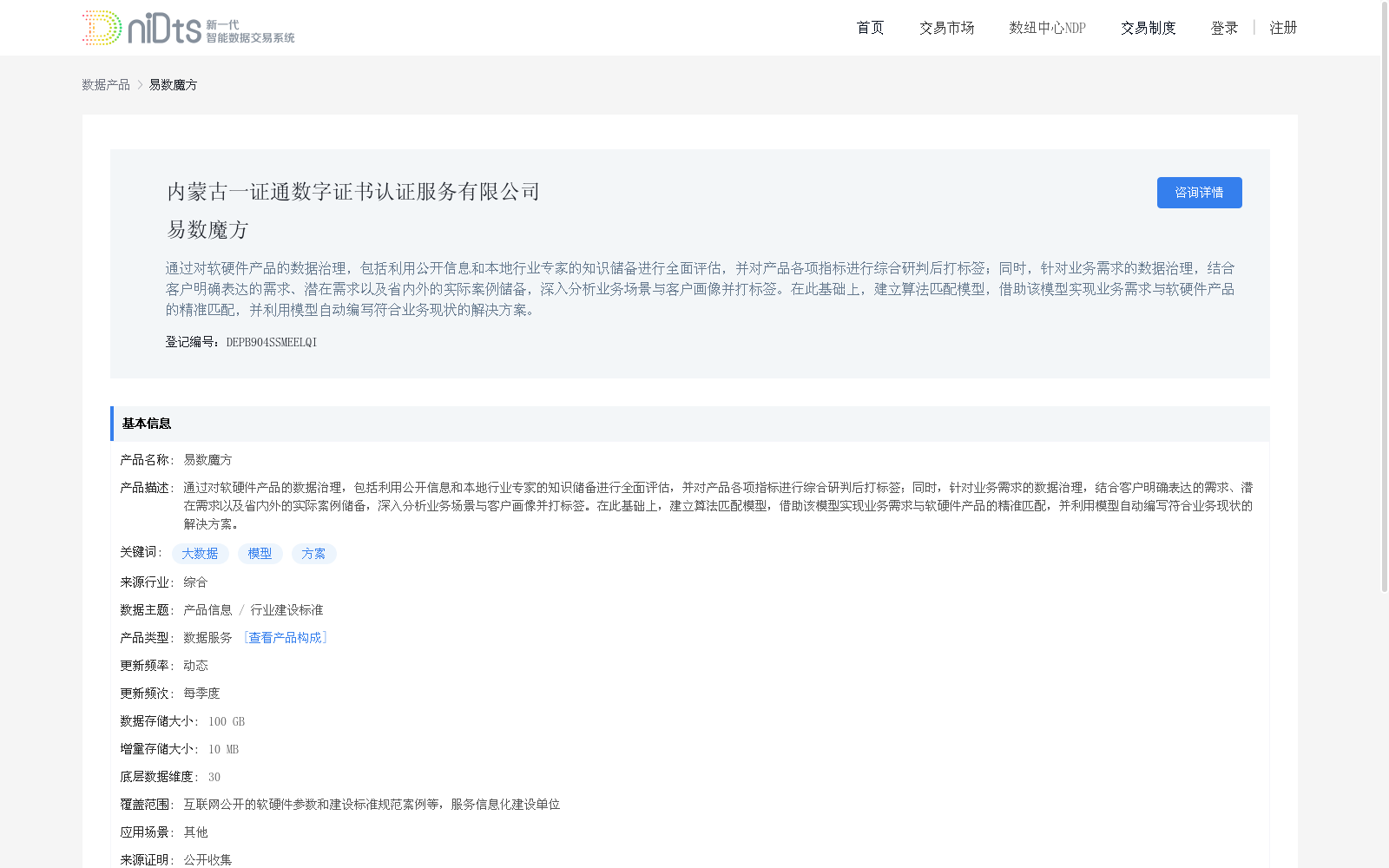
Task: Click the 应用场景 value 其他
Action: pos(195,832)
